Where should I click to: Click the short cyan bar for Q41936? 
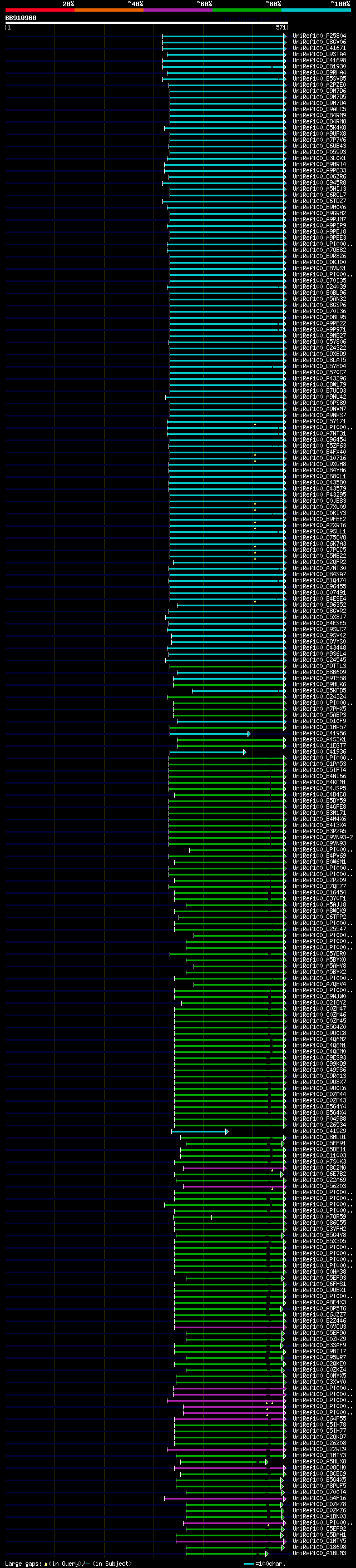[207, 753]
